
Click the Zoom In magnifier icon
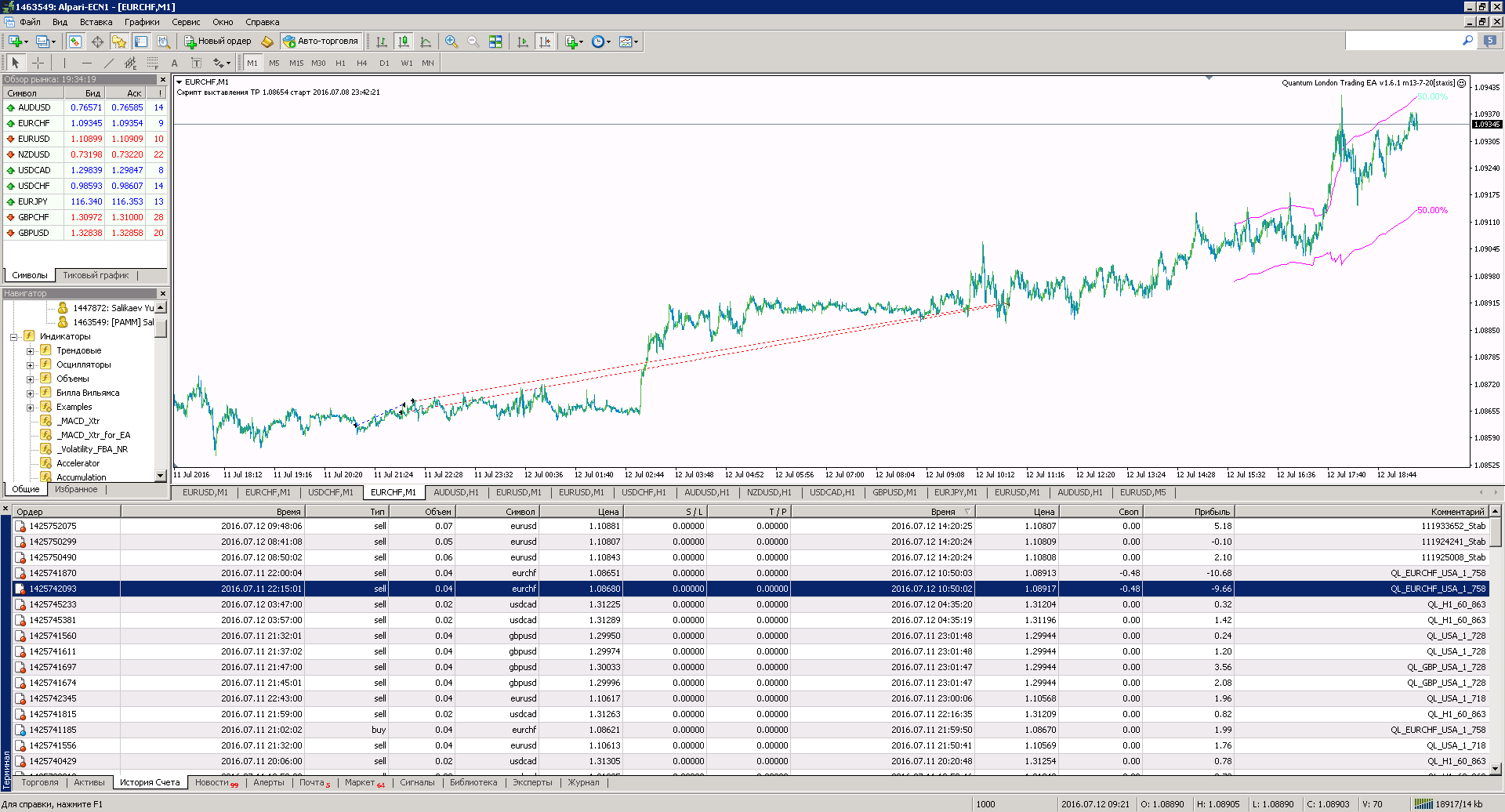(451, 42)
